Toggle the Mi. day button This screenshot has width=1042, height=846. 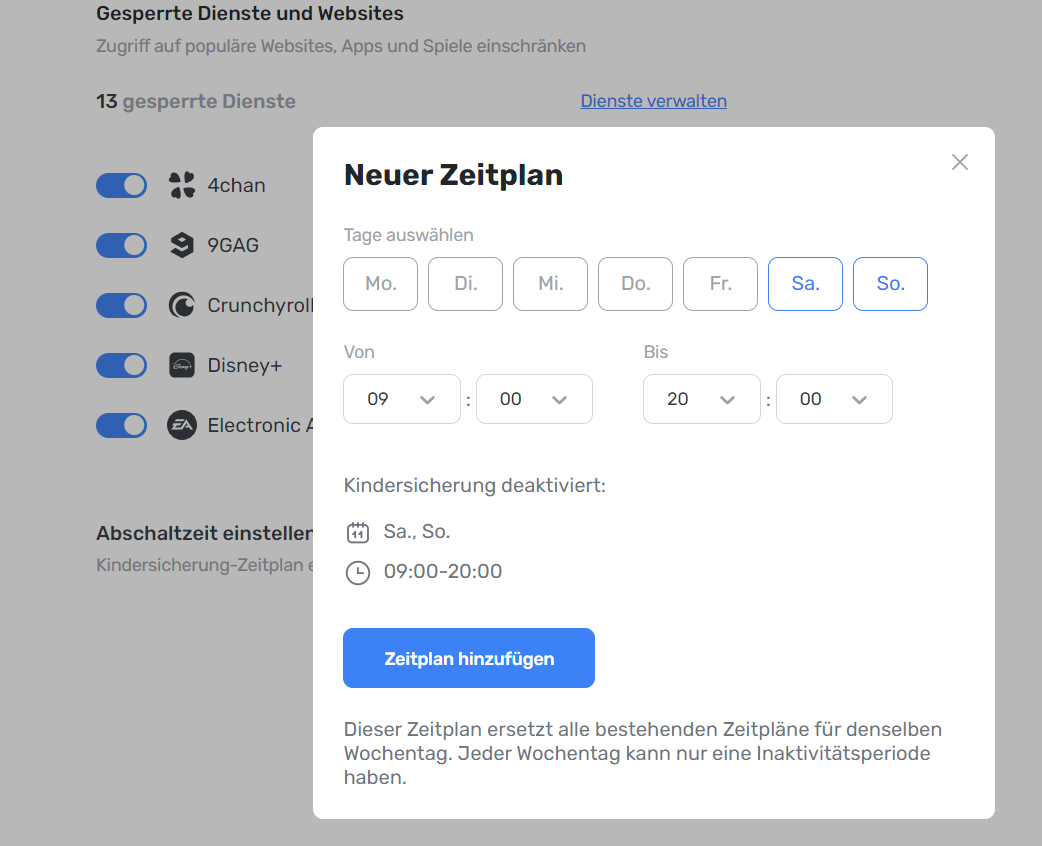pos(550,284)
